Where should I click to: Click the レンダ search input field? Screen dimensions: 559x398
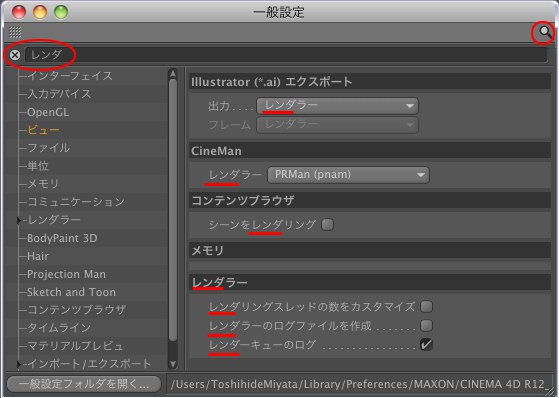click(286, 55)
